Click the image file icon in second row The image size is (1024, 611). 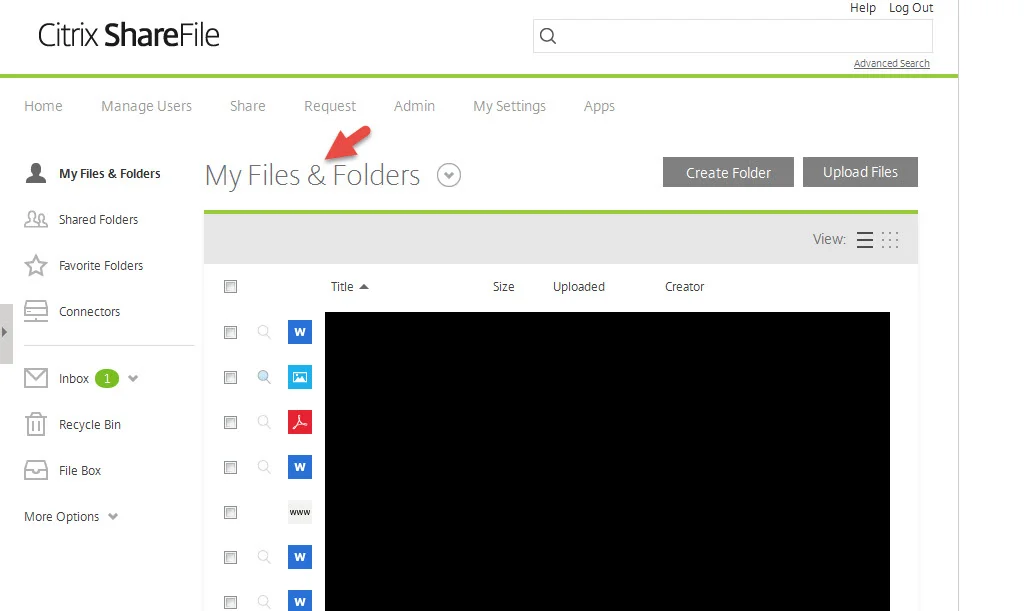pos(300,377)
